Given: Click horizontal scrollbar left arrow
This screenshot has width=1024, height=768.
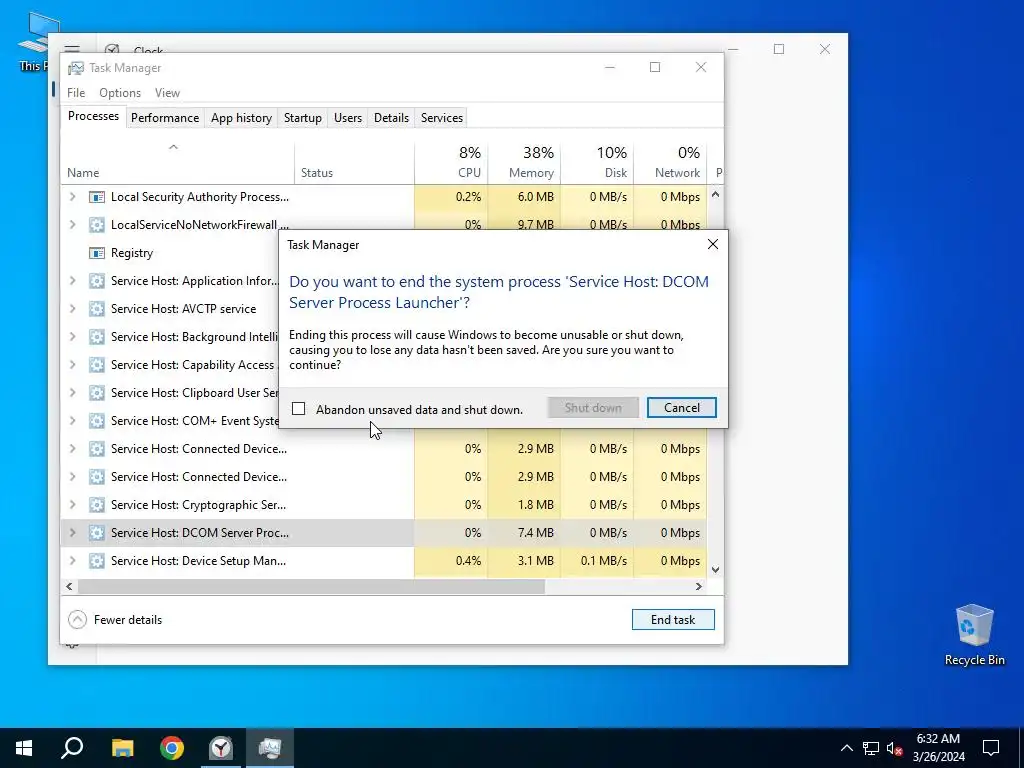Looking at the screenshot, I should click(x=69, y=586).
